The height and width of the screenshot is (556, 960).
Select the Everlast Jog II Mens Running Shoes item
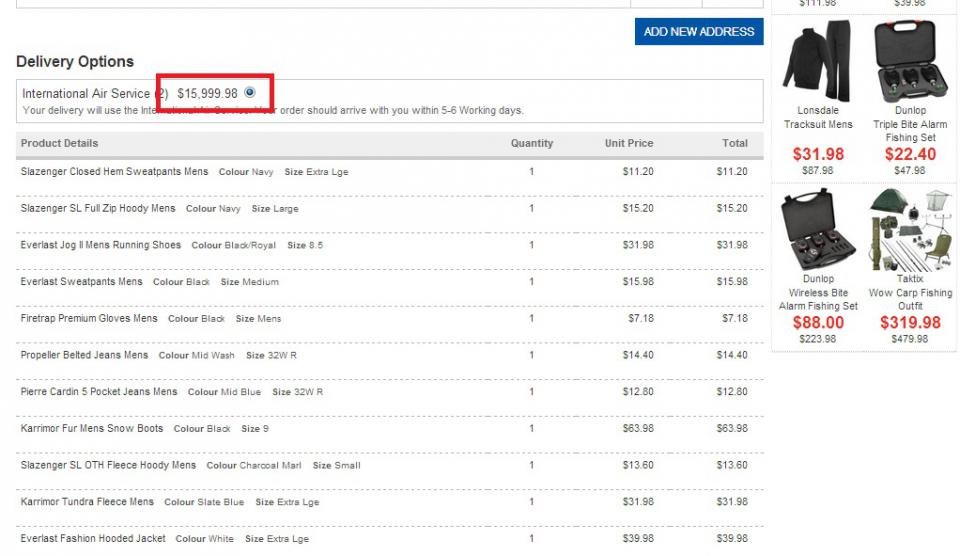pos(101,245)
